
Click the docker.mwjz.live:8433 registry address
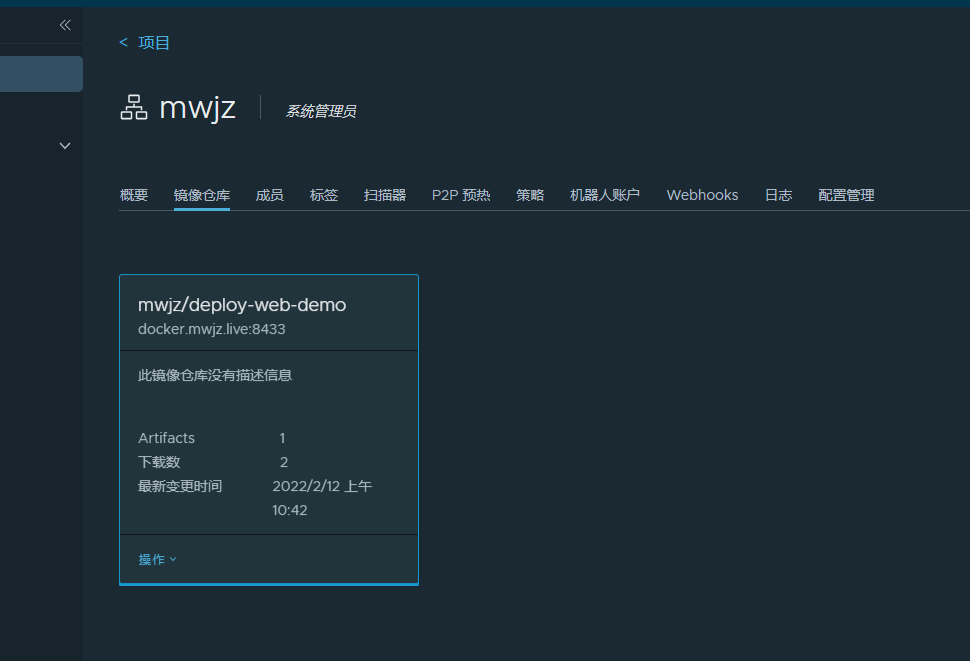(212, 329)
